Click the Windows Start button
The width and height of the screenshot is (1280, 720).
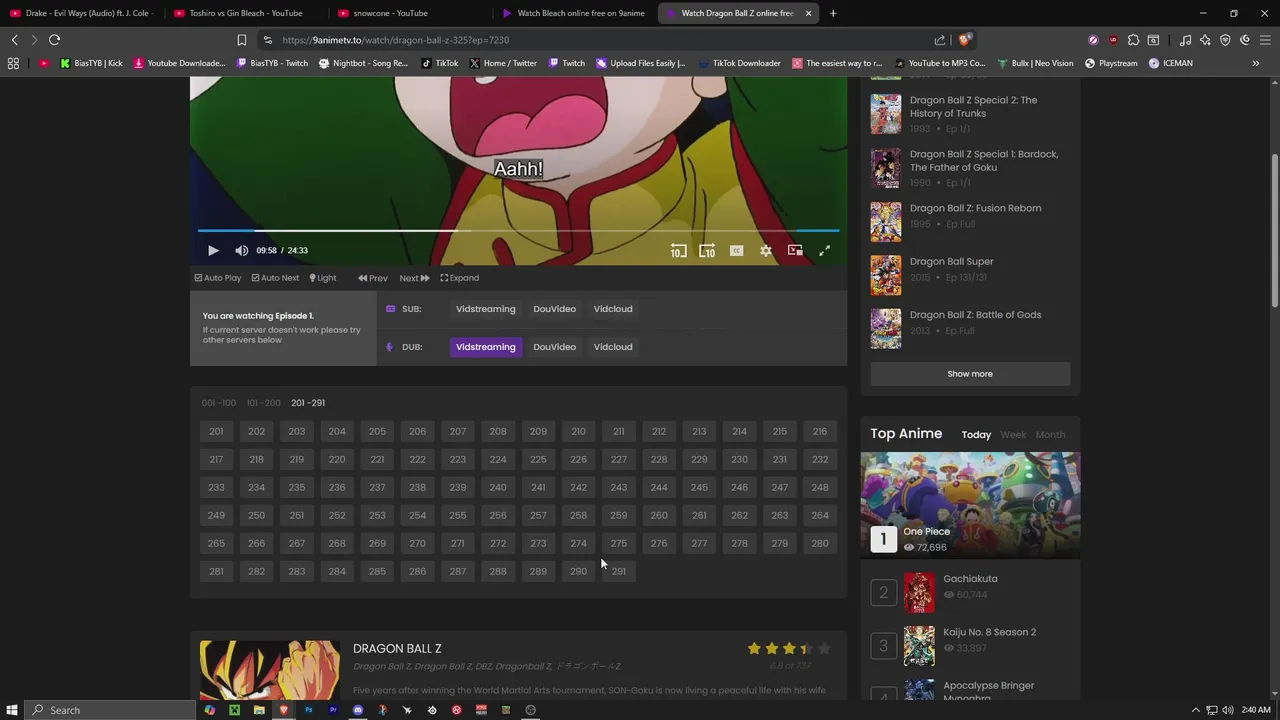(x=12, y=710)
